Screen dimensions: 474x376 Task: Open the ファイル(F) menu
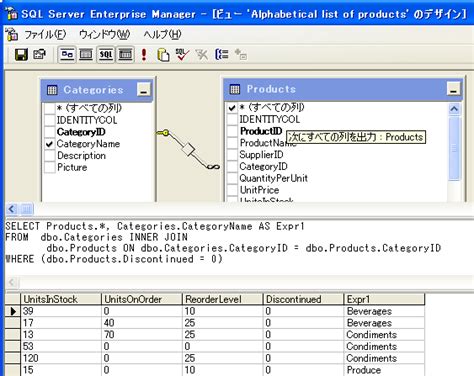click(x=45, y=35)
